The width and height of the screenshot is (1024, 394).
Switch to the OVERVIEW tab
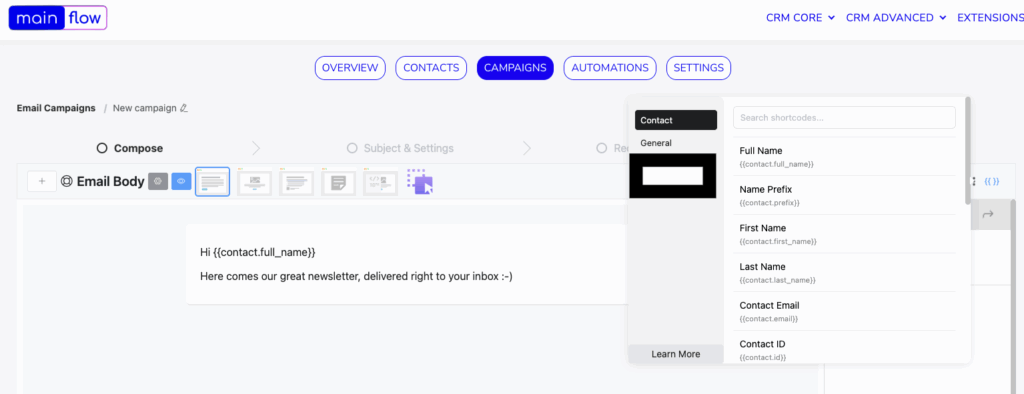[350, 68]
